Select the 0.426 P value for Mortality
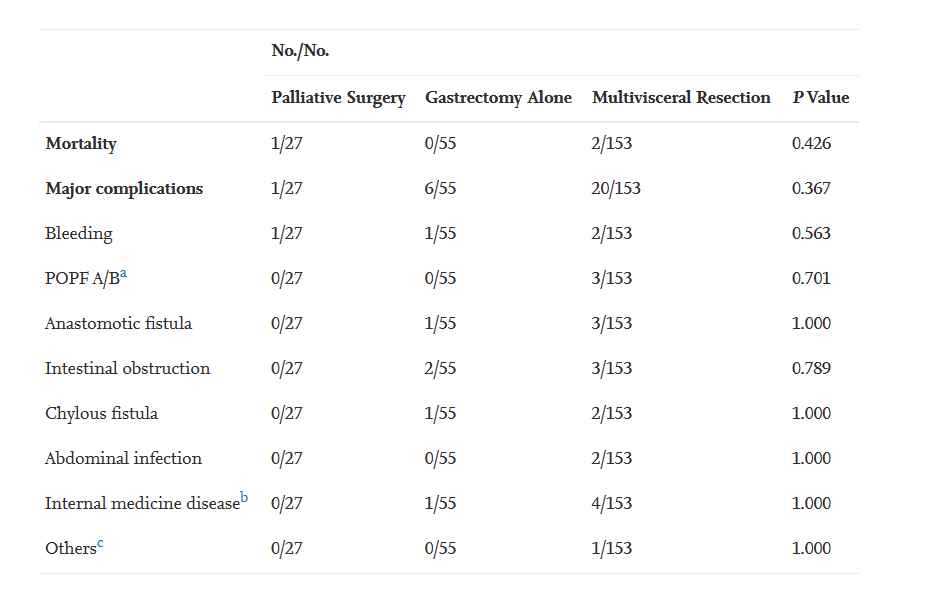925x590 pixels. [x=811, y=144]
